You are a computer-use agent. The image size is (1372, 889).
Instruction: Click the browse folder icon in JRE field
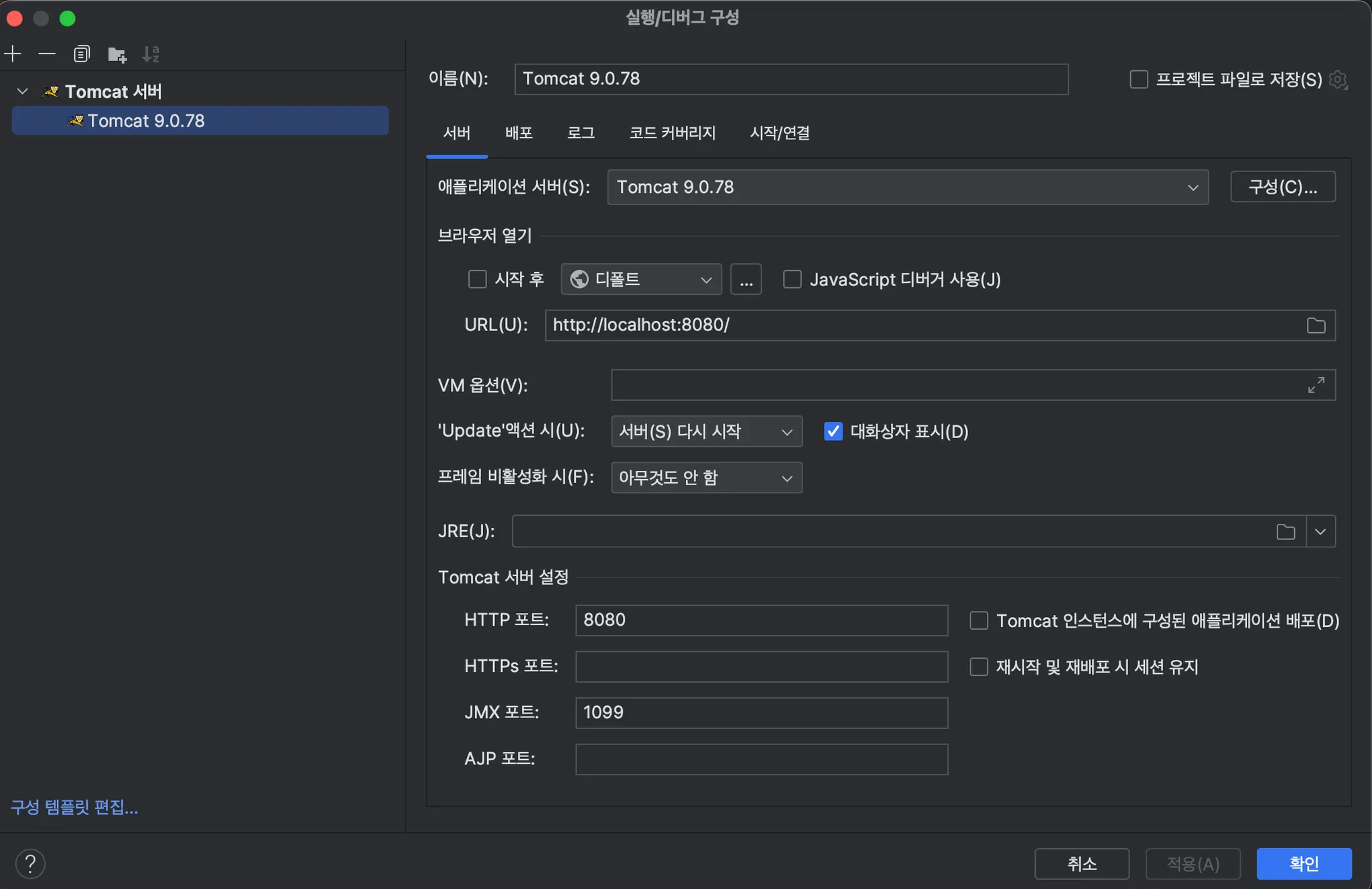pyautogui.click(x=1285, y=532)
